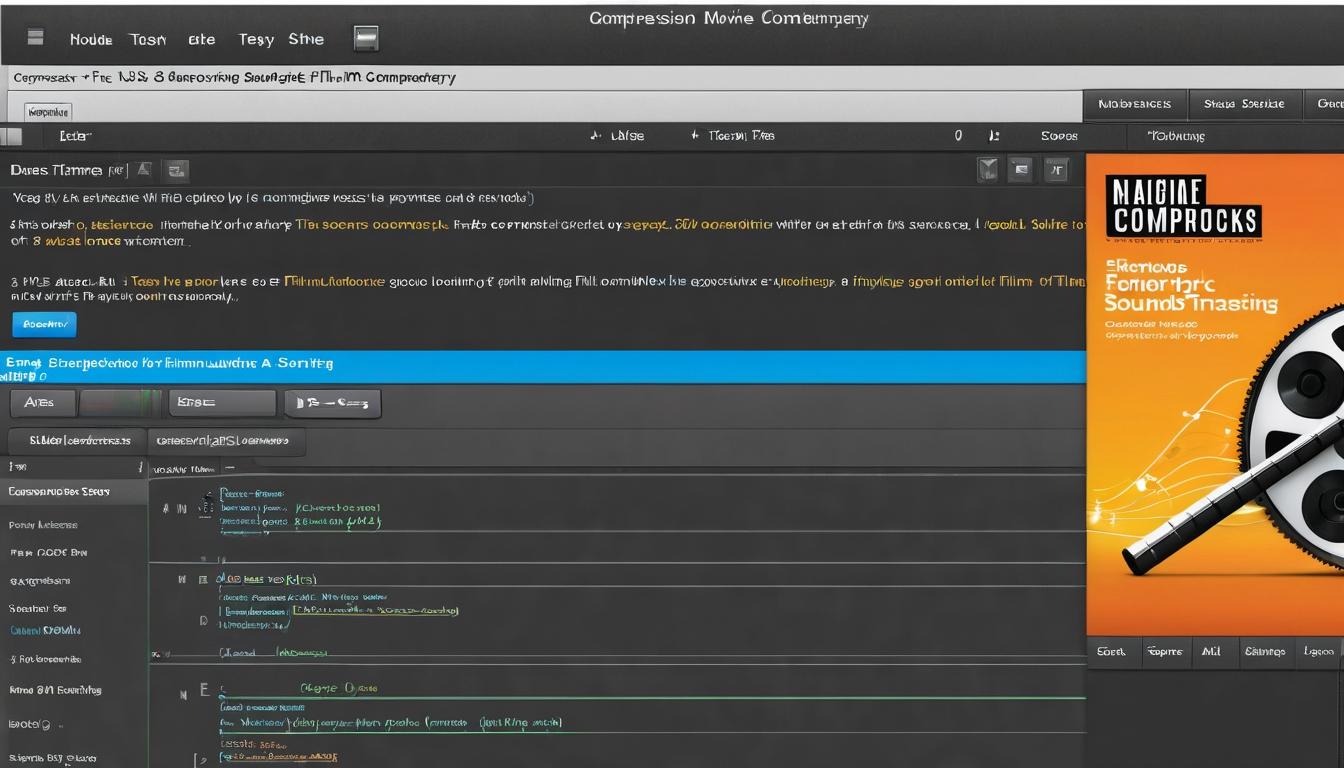
Task: Open the hamburger menu icon beside Noude
Action: point(36,38)
